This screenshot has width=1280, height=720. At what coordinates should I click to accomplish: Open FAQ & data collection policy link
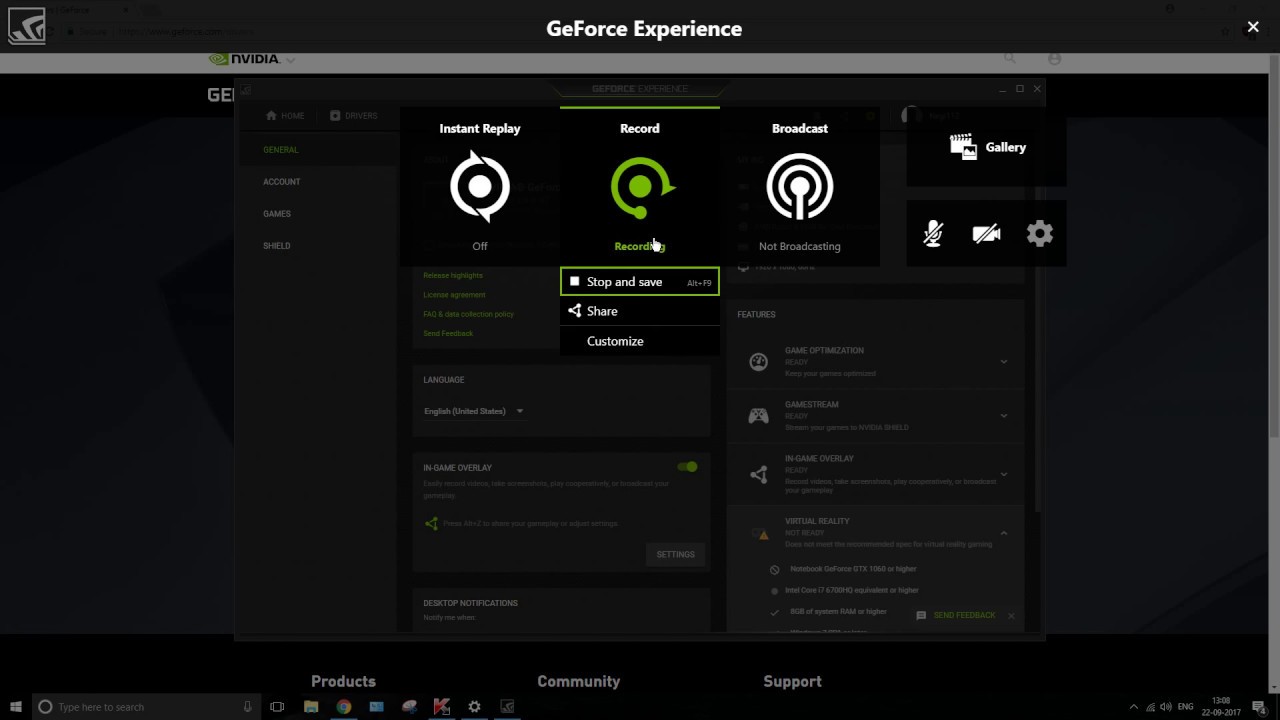click(468, 314)
